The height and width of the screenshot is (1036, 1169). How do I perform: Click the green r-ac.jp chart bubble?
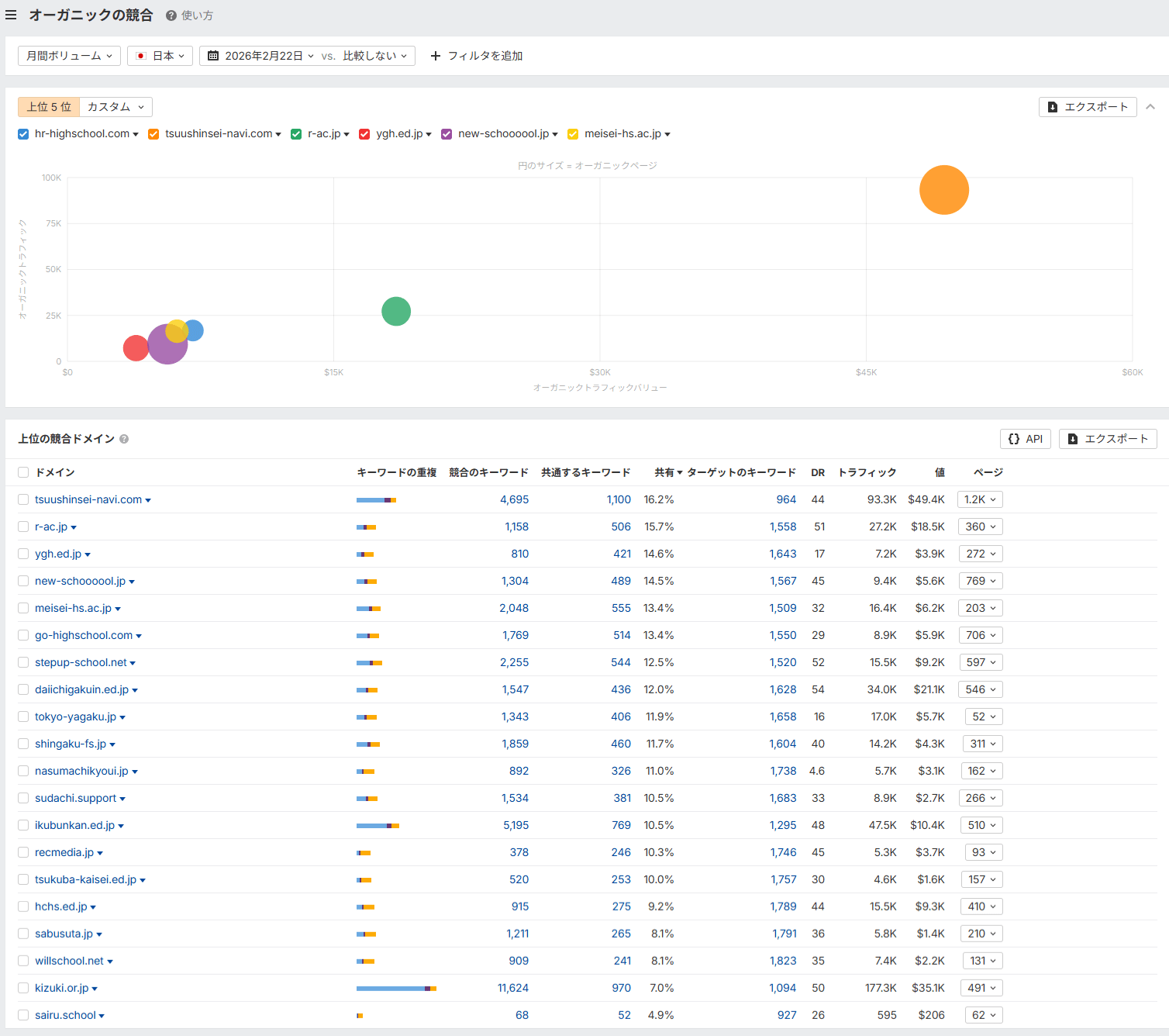[396, 312]
